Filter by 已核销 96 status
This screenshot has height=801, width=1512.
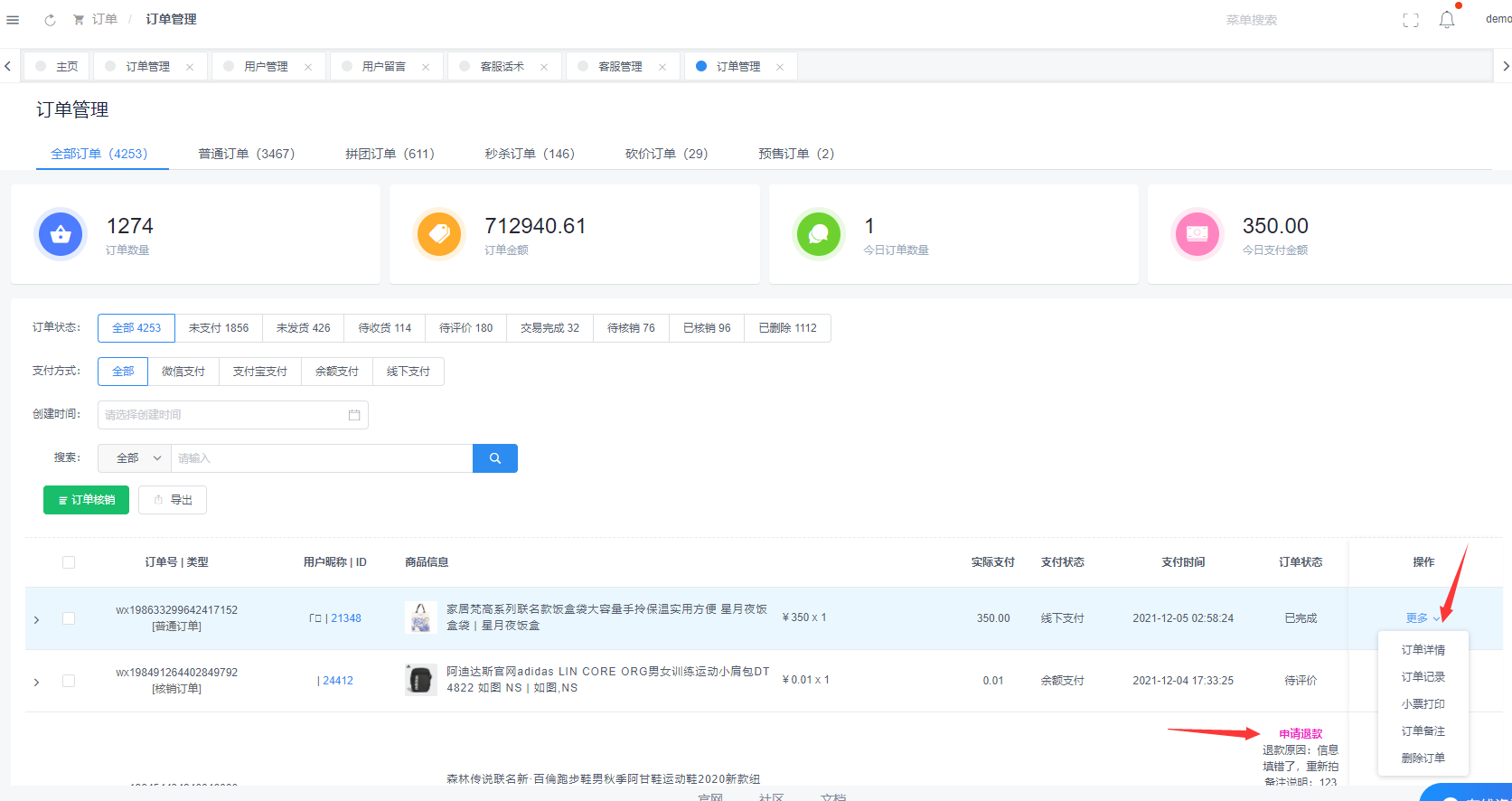point(707,328)
